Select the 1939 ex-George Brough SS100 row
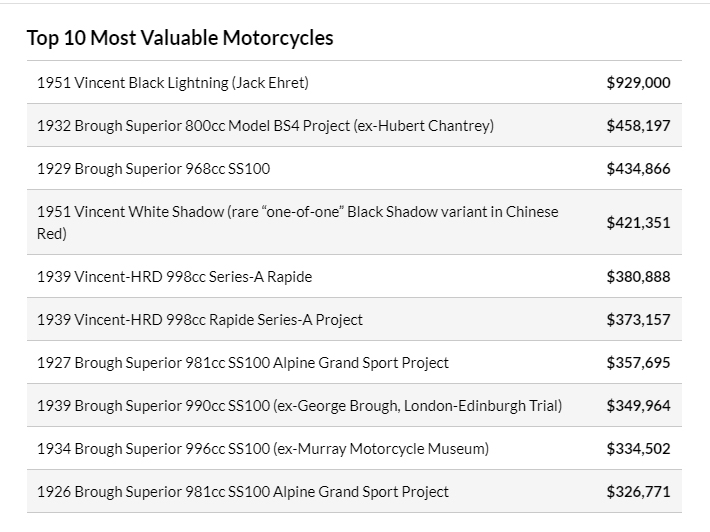The image size is (710, 532). click(x=354, y=405)
